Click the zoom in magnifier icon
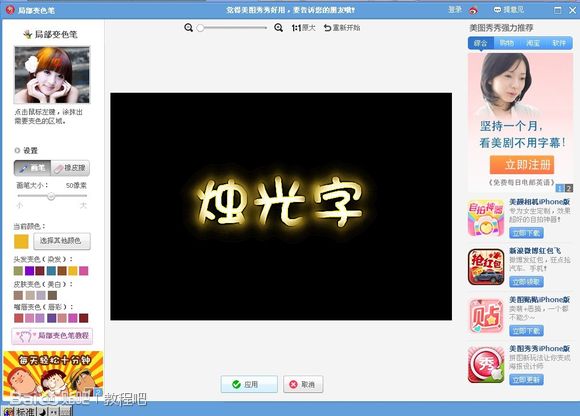The image size is (580, 416). click(279, 28)
